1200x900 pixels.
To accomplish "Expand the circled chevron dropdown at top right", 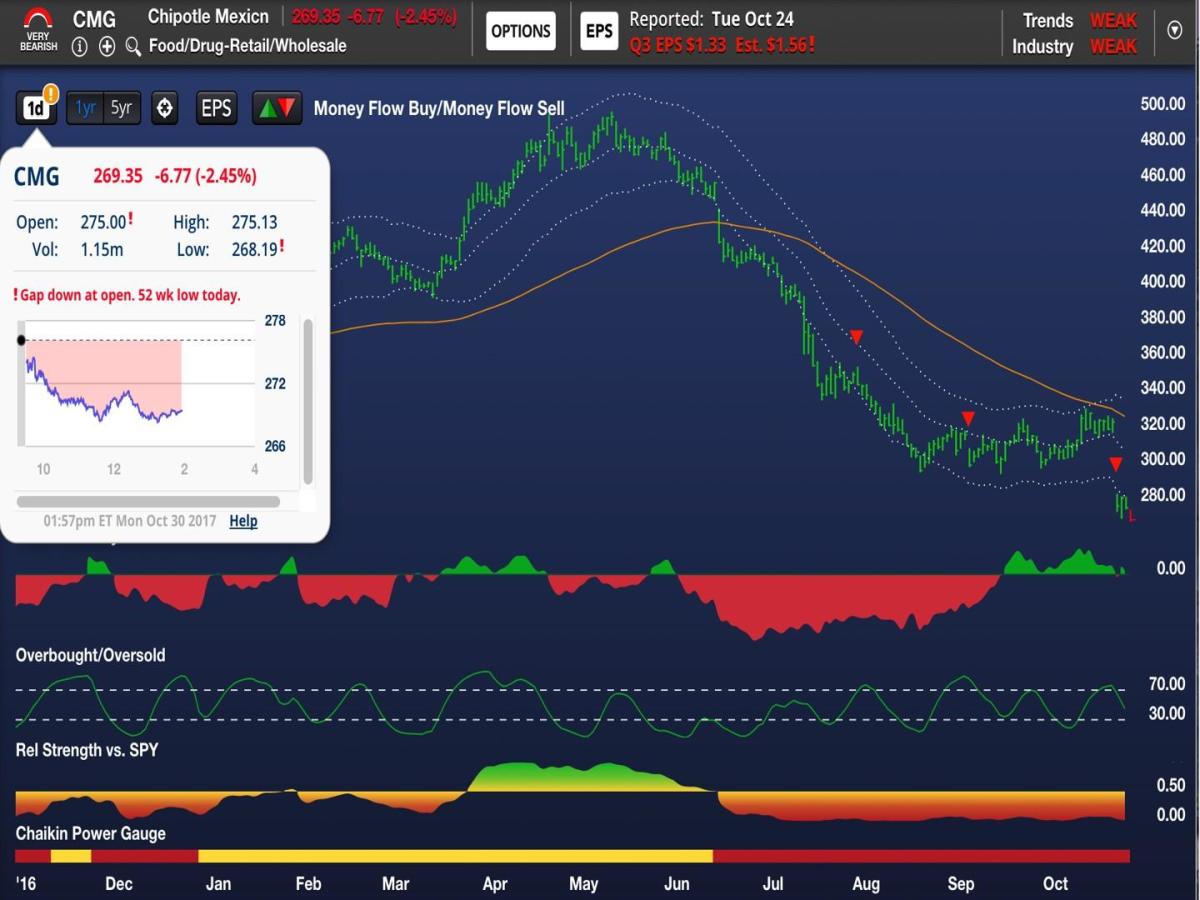I will point(1174,31).
